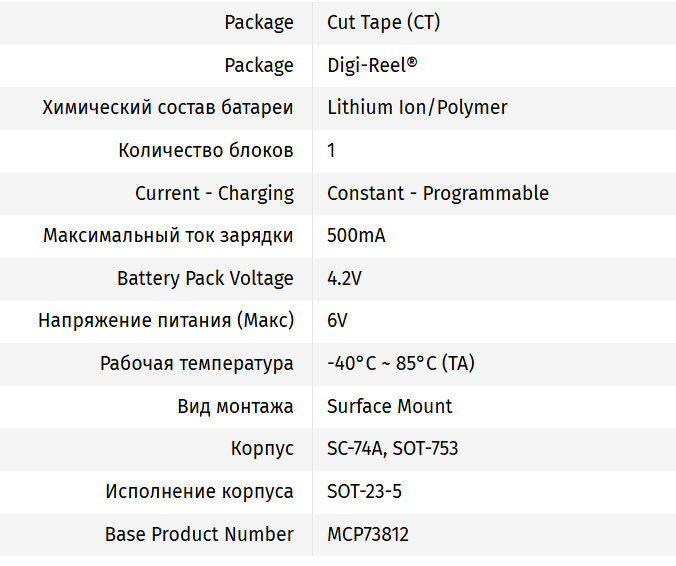Image resolution: width=676 pixels, height=566 pixels.
Task: Select the "Constant - Programmable" value
Action: (438, 193)
